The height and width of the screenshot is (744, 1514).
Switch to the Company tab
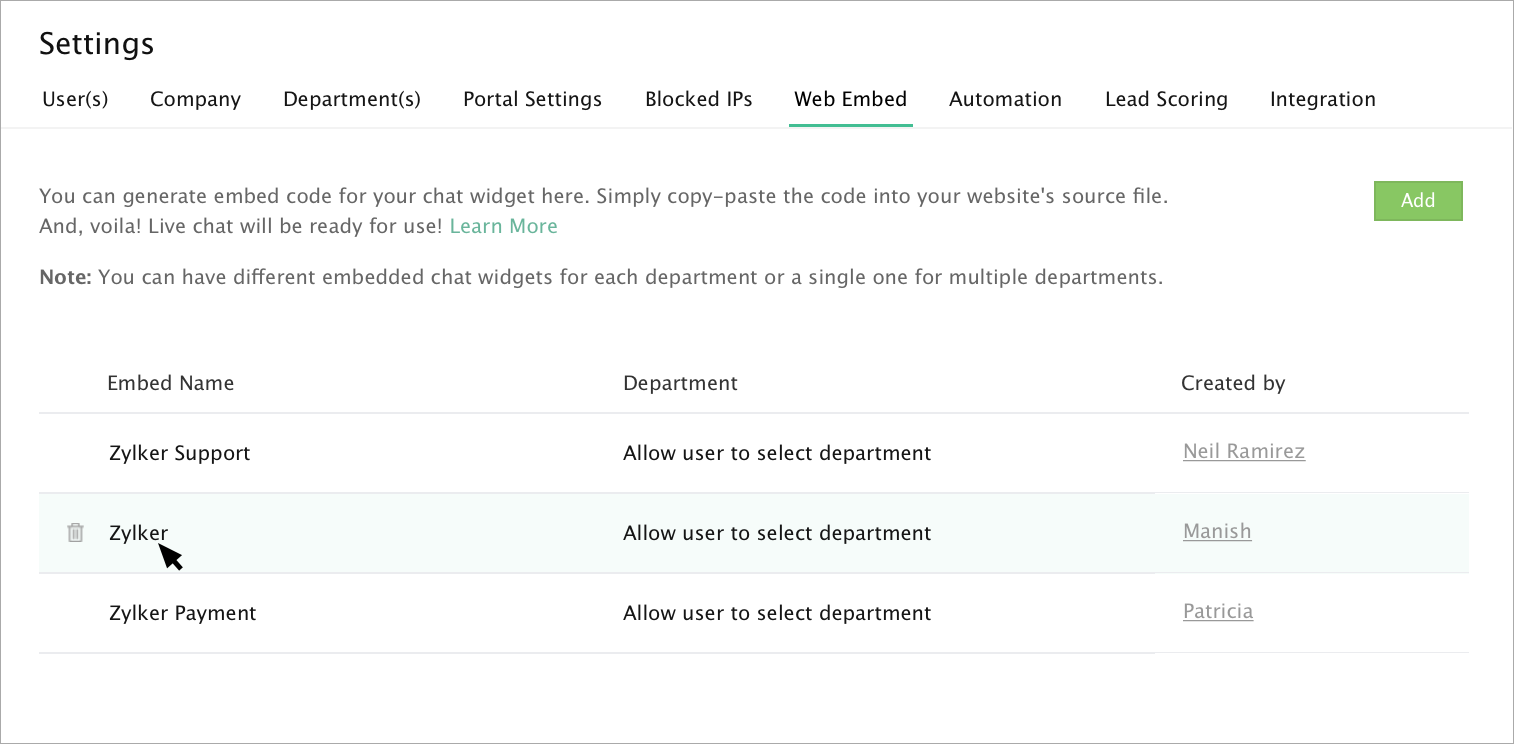point(195,99)
